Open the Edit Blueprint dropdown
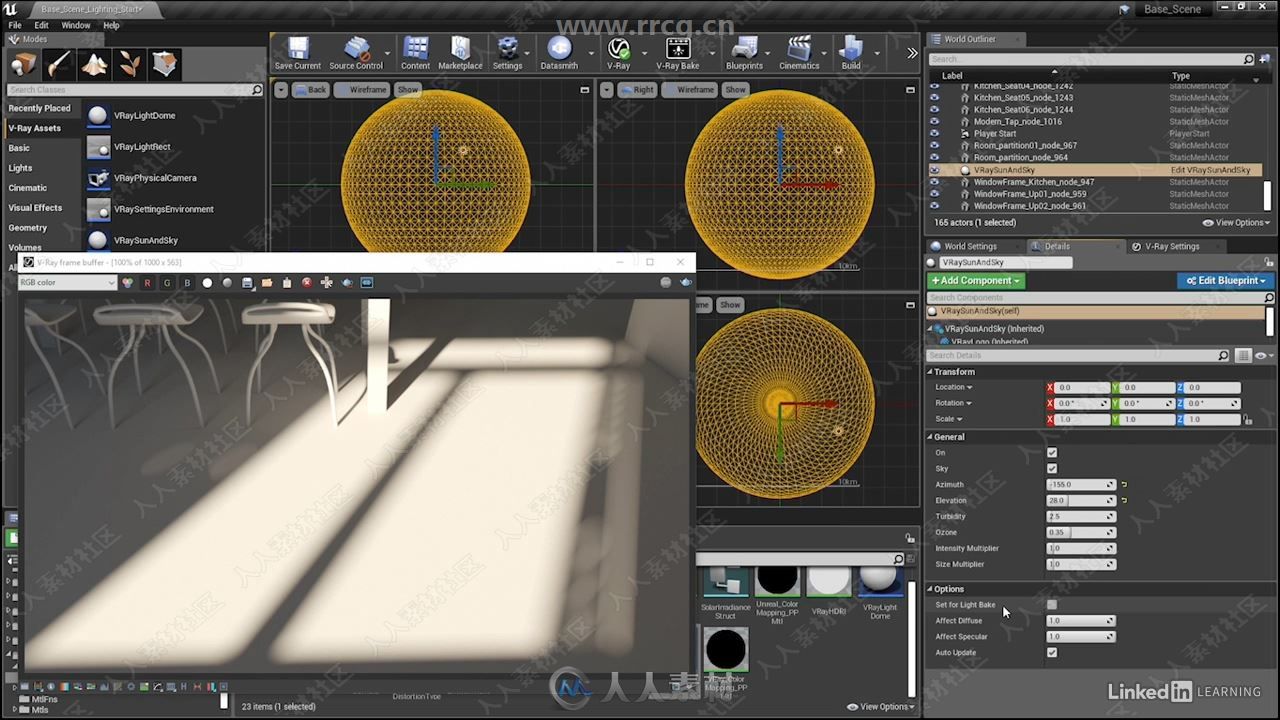Image resolution: width=1280 pixels, height=720 pixels. point(1225,281)
